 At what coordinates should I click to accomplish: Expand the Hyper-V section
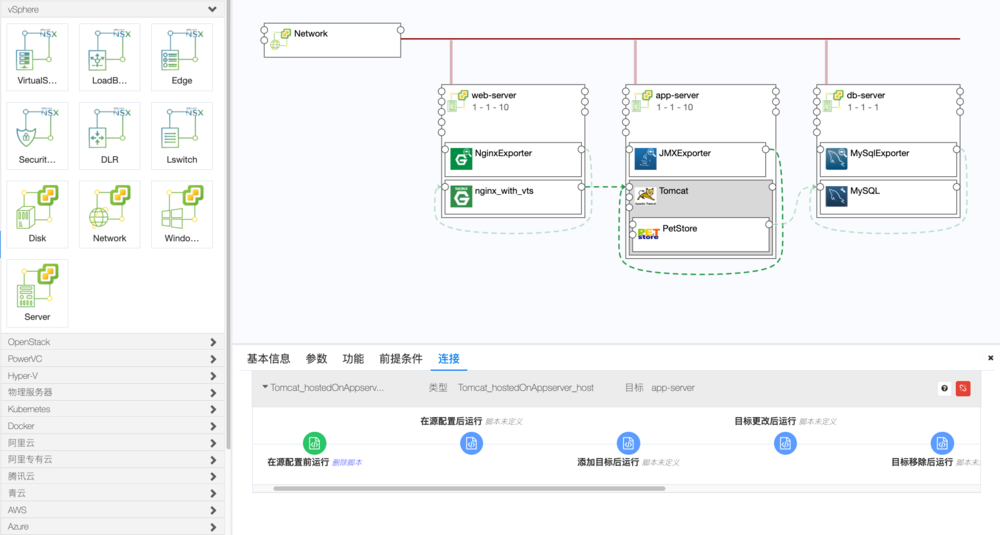pyautogui.click(x=213, y=376)
